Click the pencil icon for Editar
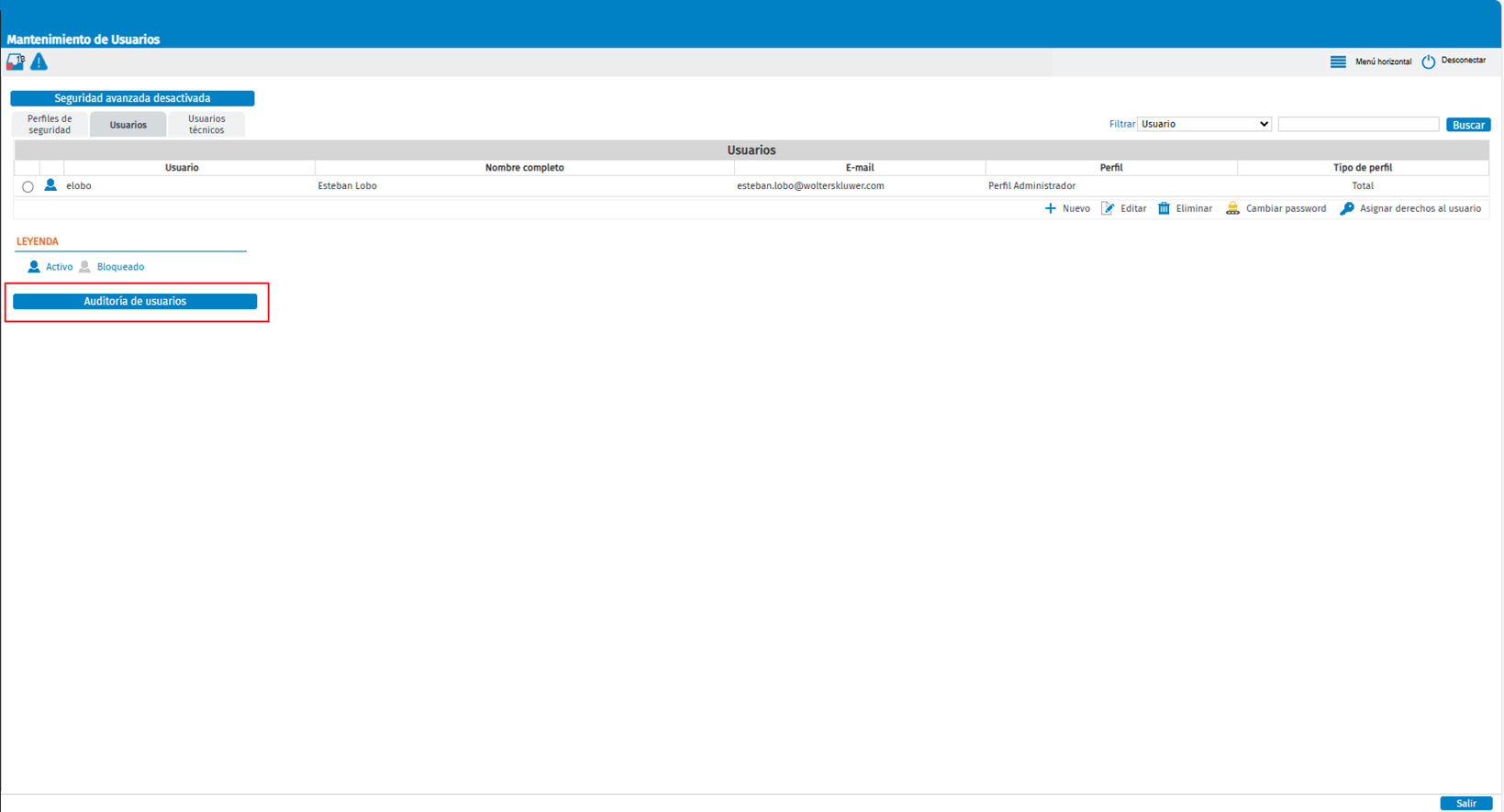Image resolution: width=1504 pixels, height=812 pixels. 1108,208
